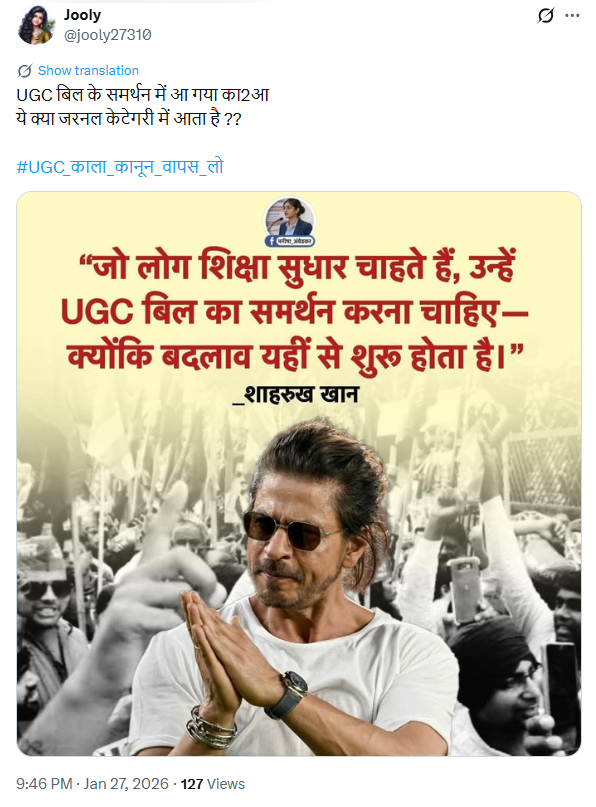This screenshot has height=807, width=596.
Task: Click the tweet line starting "ये क्या जरनल"
Action: 129,119
